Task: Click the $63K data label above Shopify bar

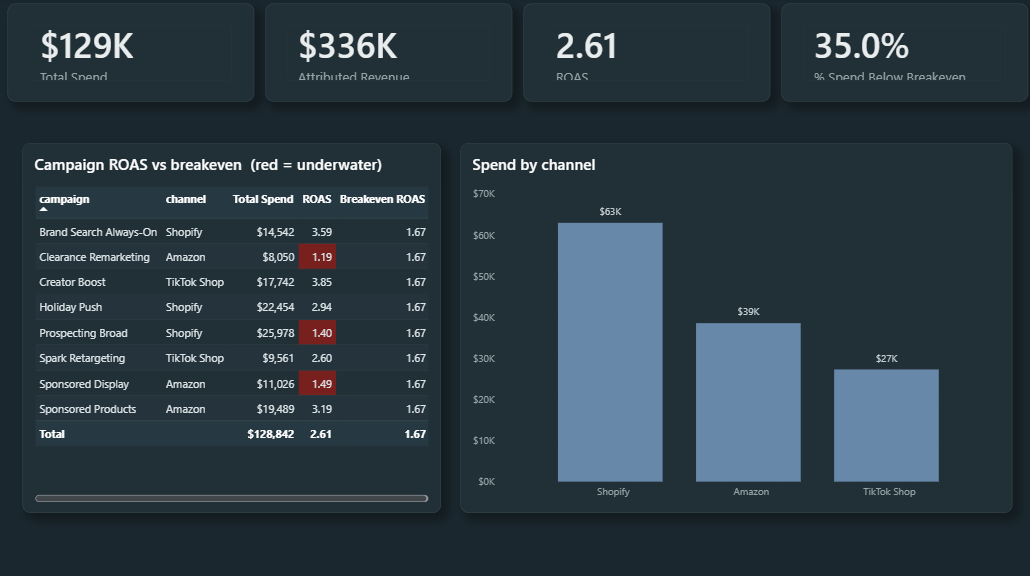Action: pos(610,211)
